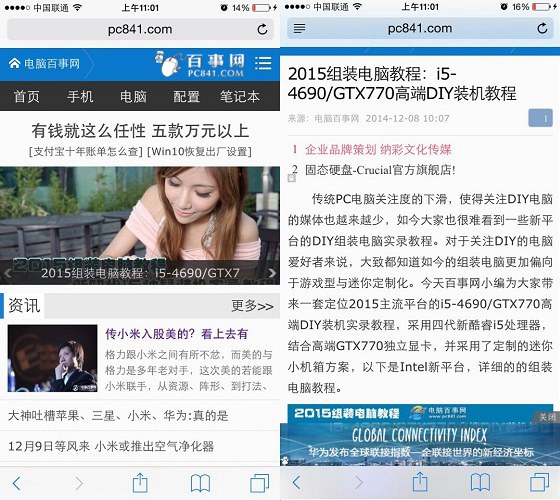Screen dimensions: 560x500
Task: Tap Wi-Fi icon in left status bar
Action: (x=77, y=7)
